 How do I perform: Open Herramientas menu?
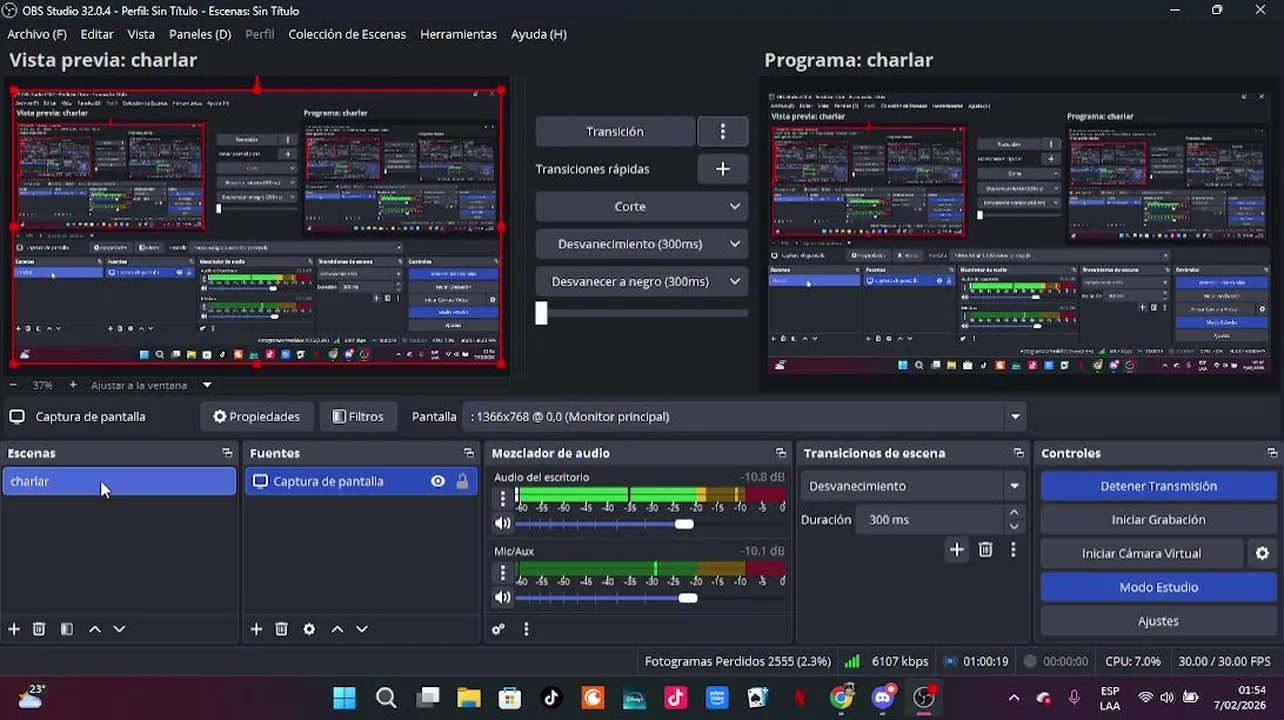[x=458, y=34]
